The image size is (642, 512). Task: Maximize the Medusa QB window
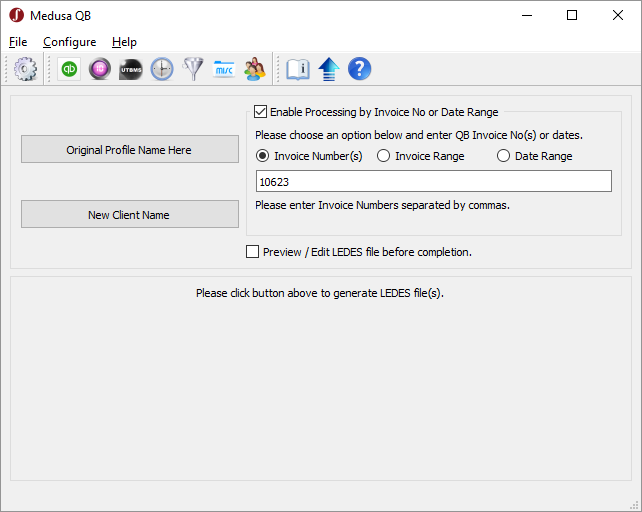pos(572,16)
